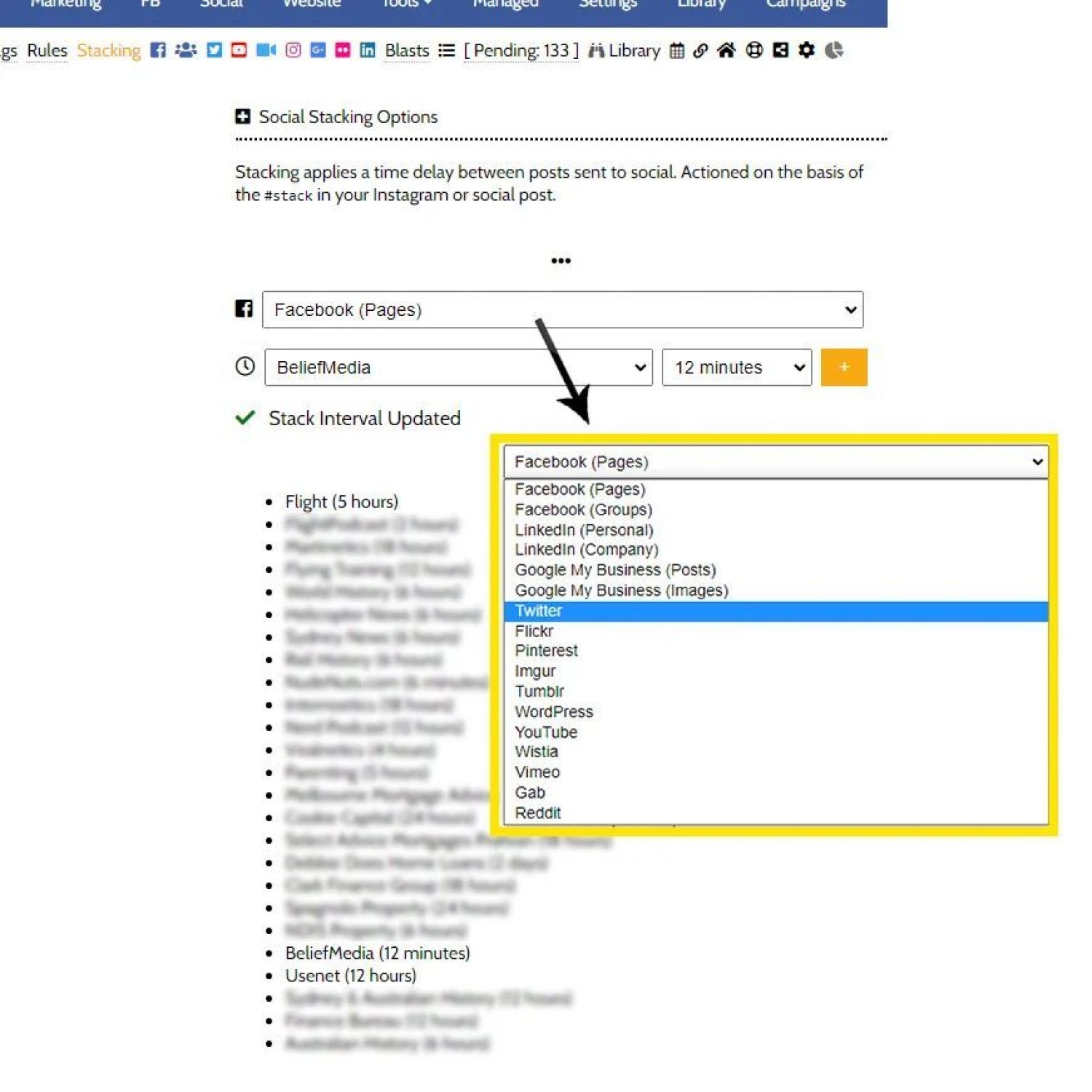Expand the 12 minutes interval dropdown

coord(736,368)
